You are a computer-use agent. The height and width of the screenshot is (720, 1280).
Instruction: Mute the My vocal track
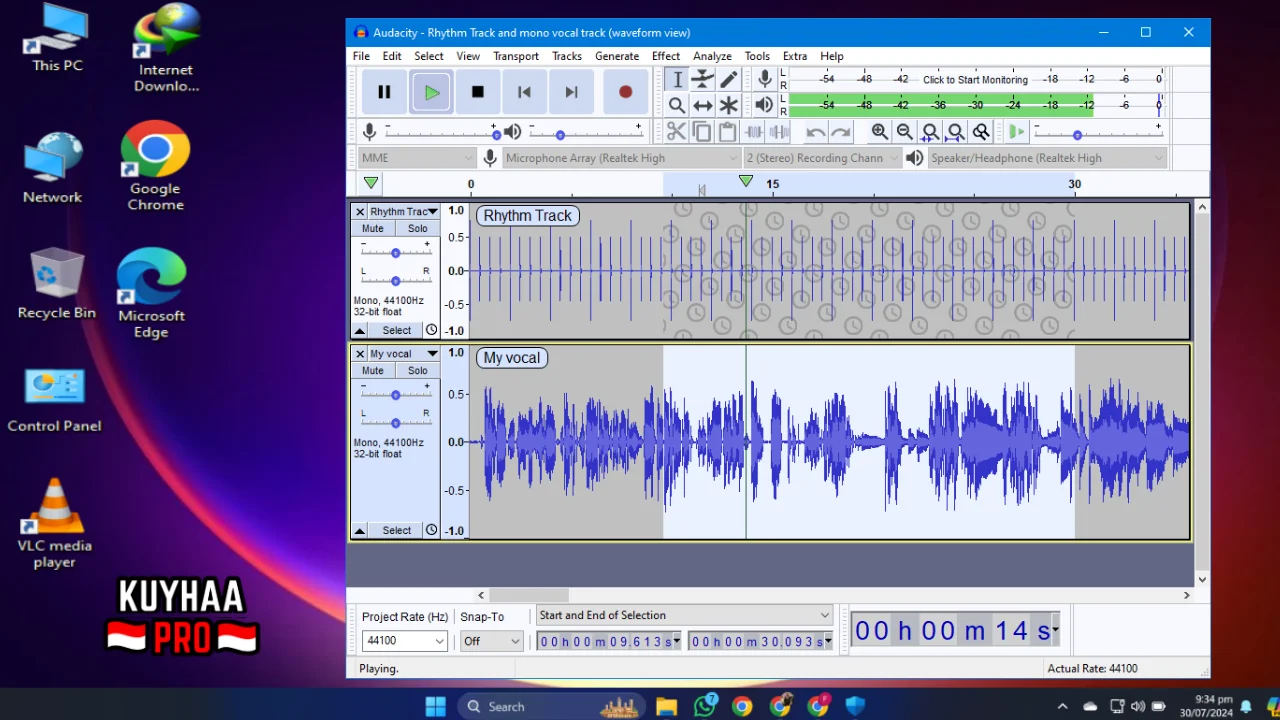click(x=373, y=370)
